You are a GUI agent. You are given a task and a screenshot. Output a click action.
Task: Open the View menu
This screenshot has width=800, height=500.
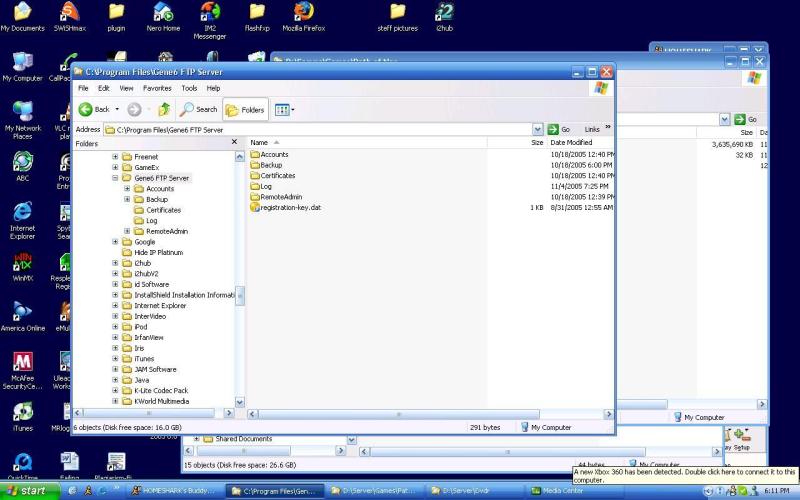pyautogui.click(x=126, y=88)
